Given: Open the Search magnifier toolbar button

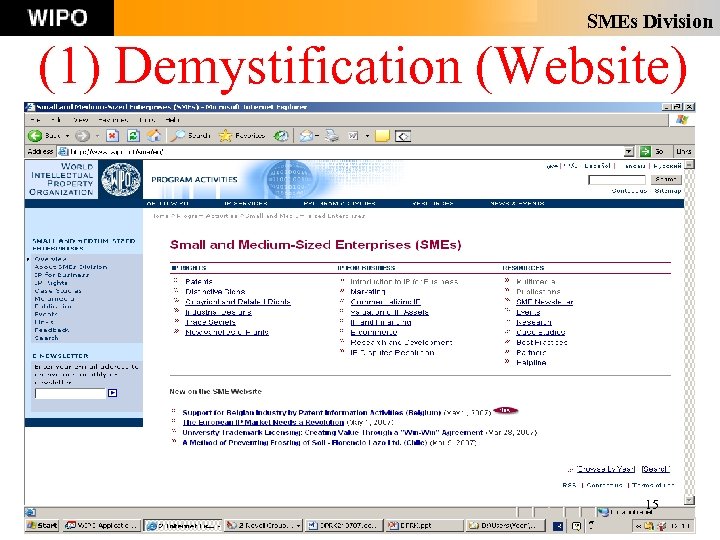Looking at the screenshot, I should tap(190, 135).
